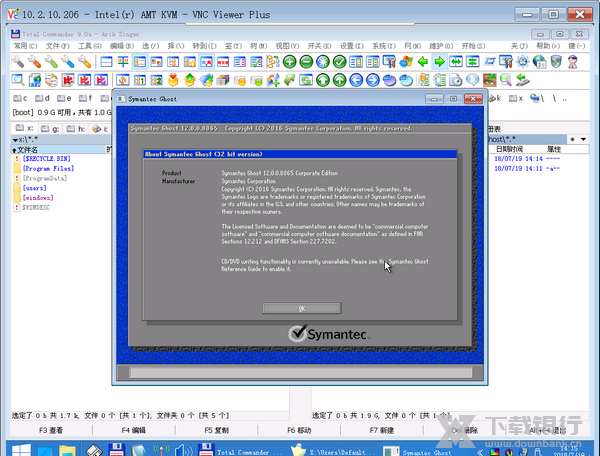Click the purple 比 compare icon
Screen dimensions: 600x456
[101, 80]
